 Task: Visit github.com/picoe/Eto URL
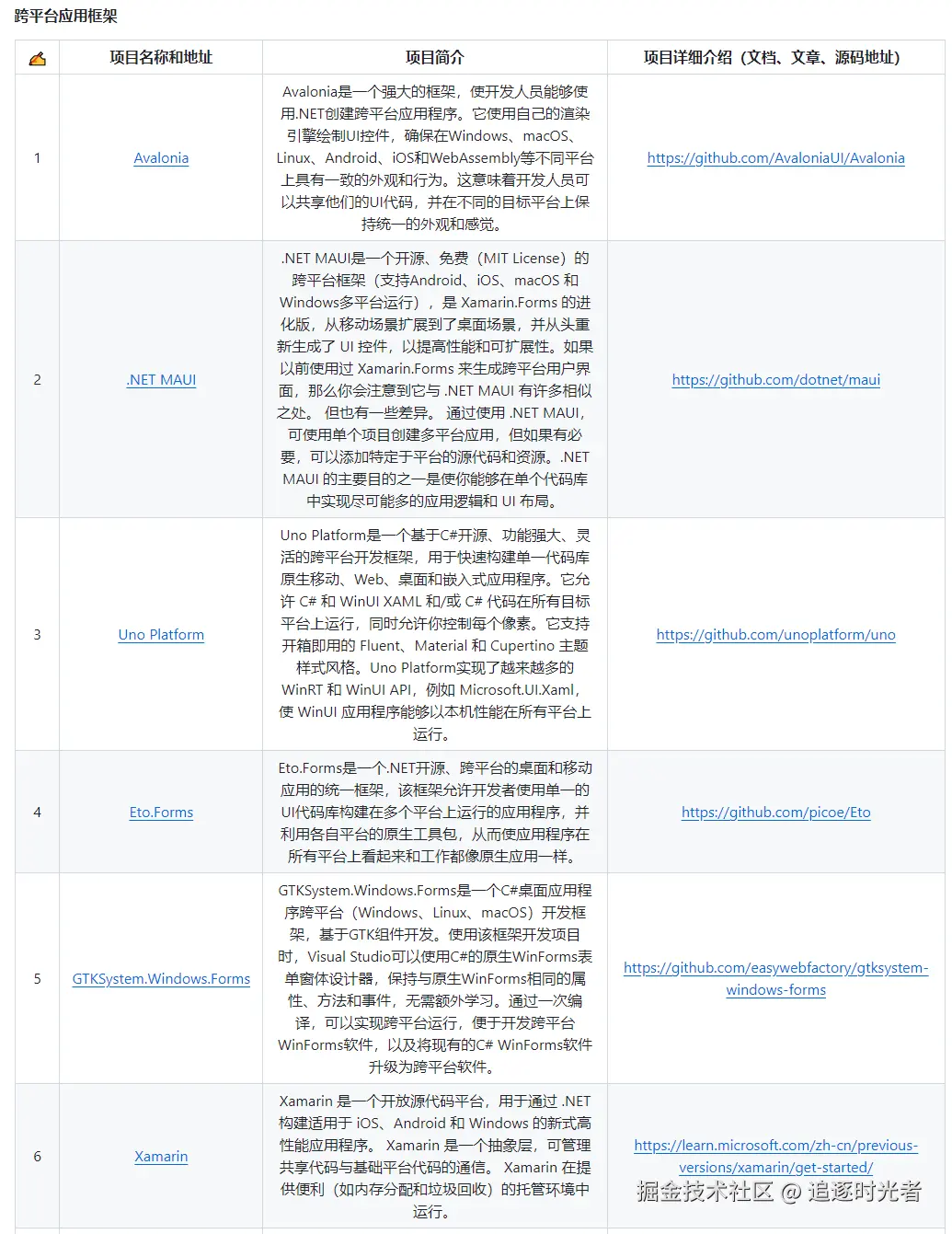pos(775,813)
